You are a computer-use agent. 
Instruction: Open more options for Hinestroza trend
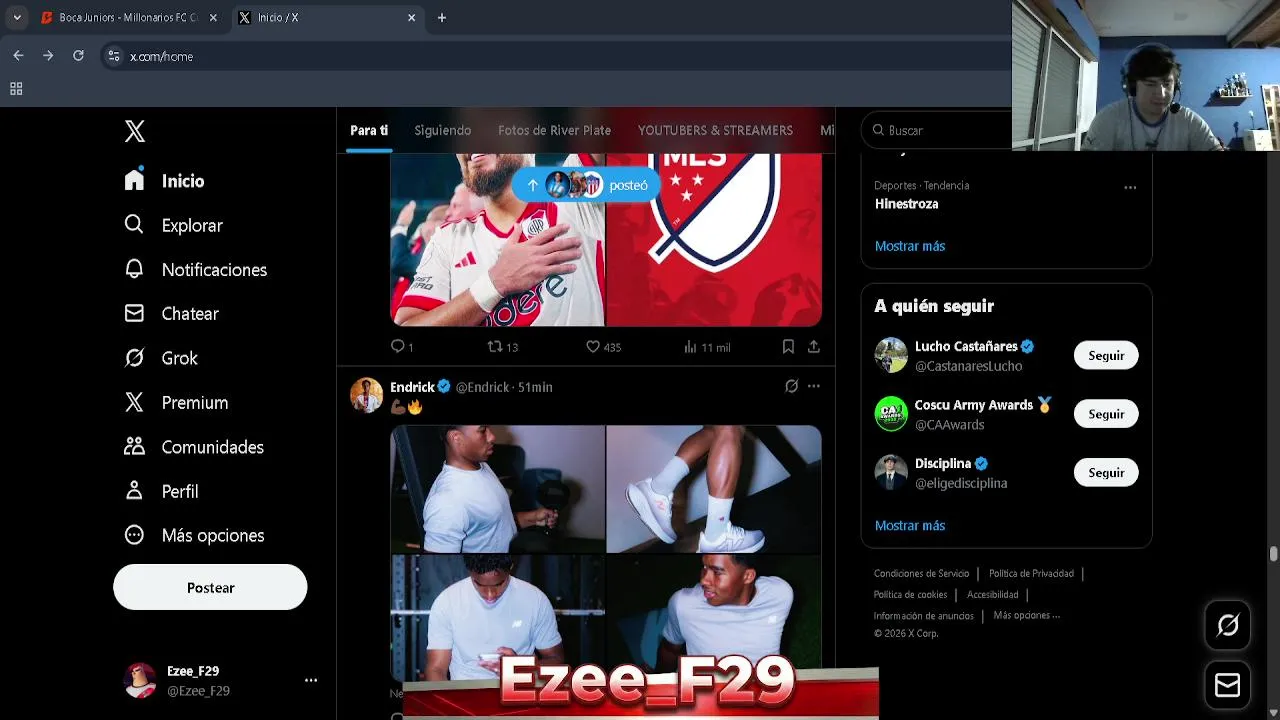[1130, 187]
